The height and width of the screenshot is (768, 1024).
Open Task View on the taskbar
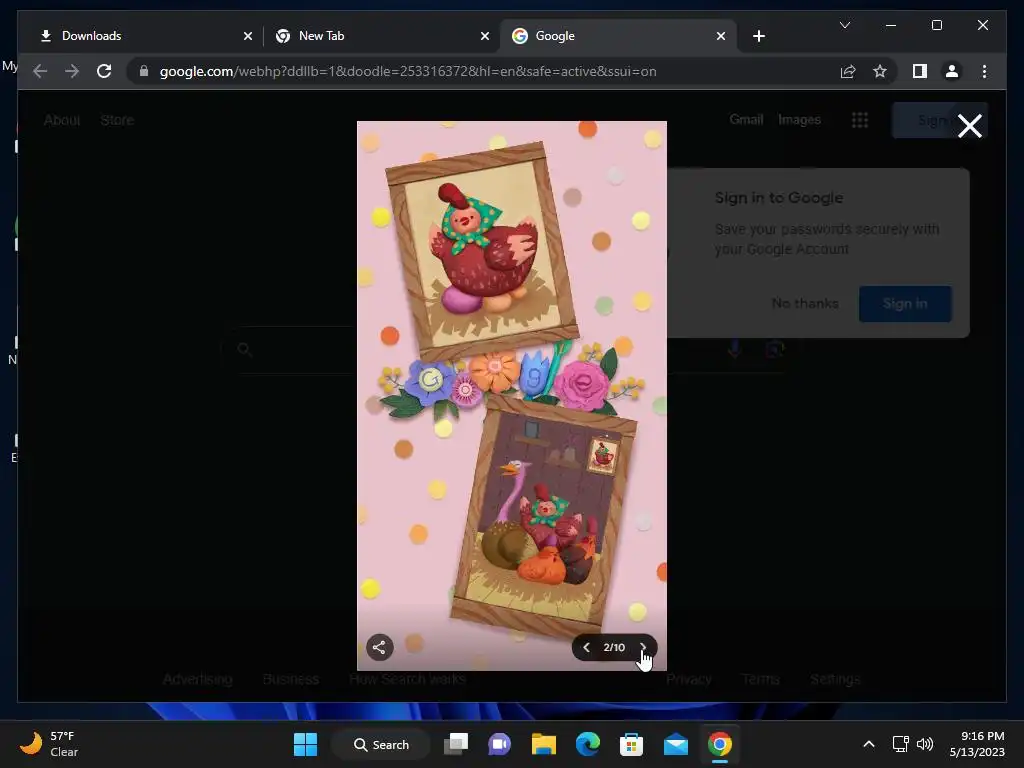456,744
